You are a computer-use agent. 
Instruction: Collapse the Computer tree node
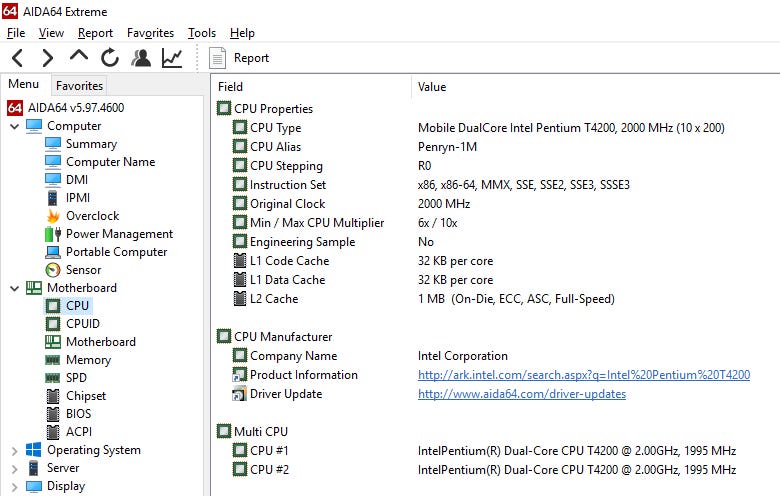14,126
